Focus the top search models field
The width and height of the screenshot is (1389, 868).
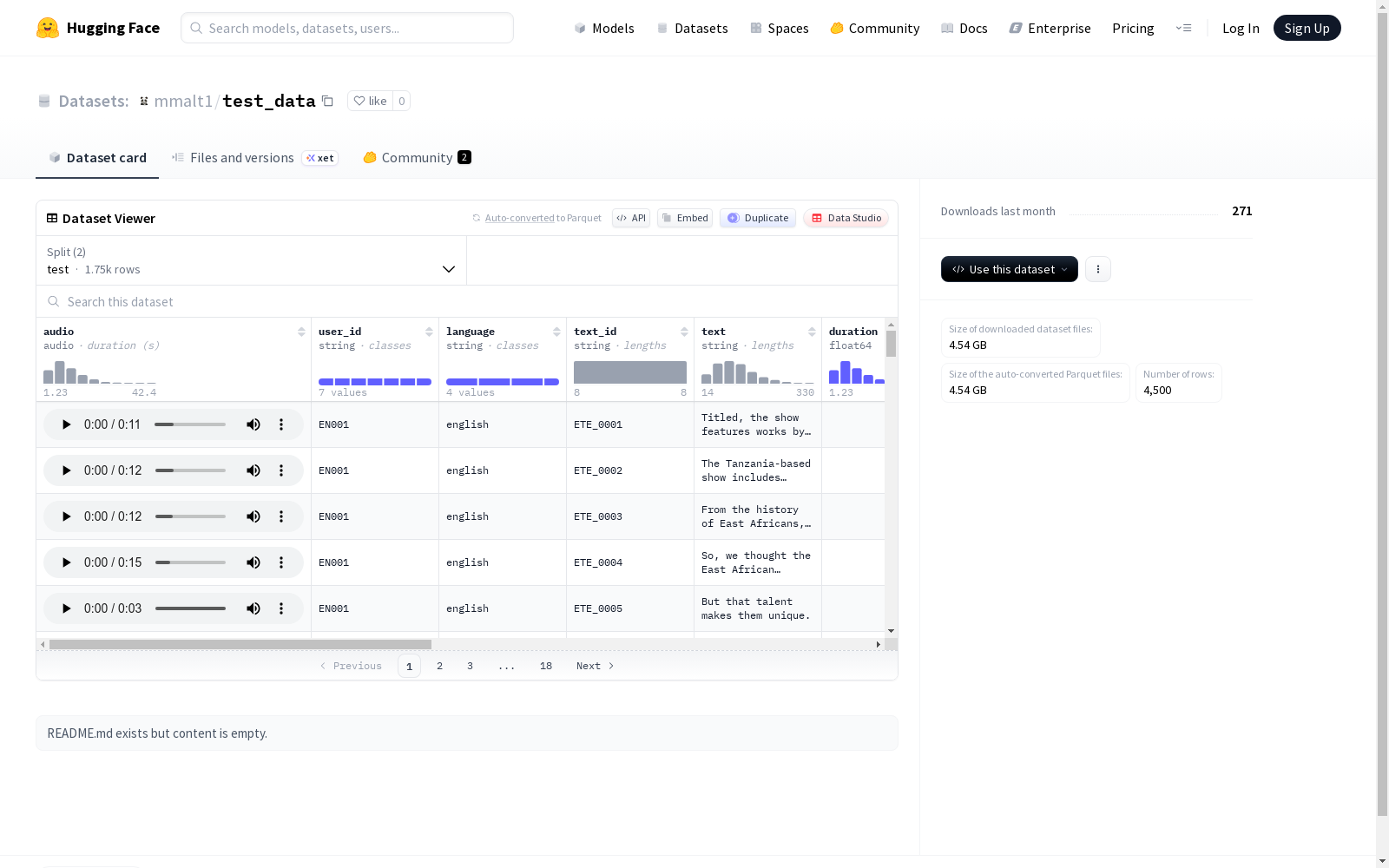(347, 28)
